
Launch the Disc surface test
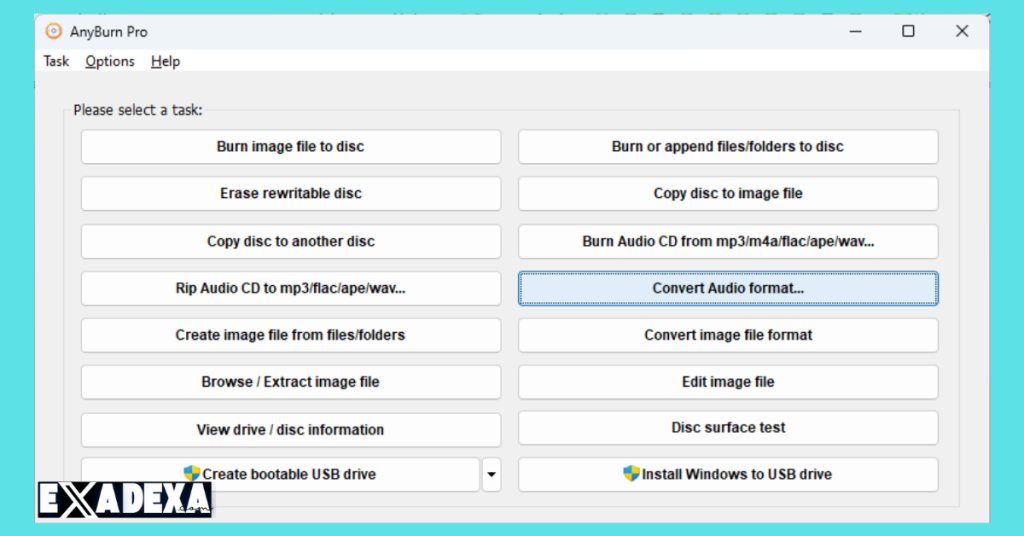727,428
